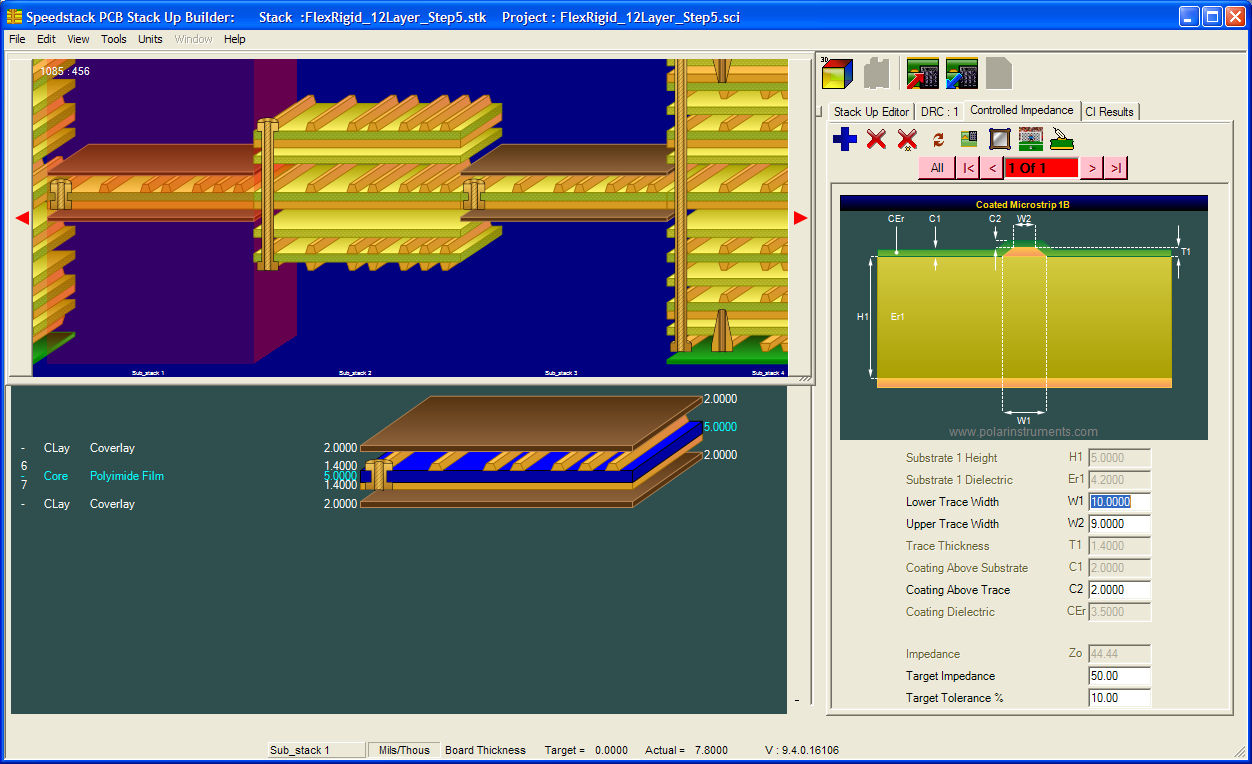
Task: Click the '1 Of 1' structure counter
Action: 1042,168
